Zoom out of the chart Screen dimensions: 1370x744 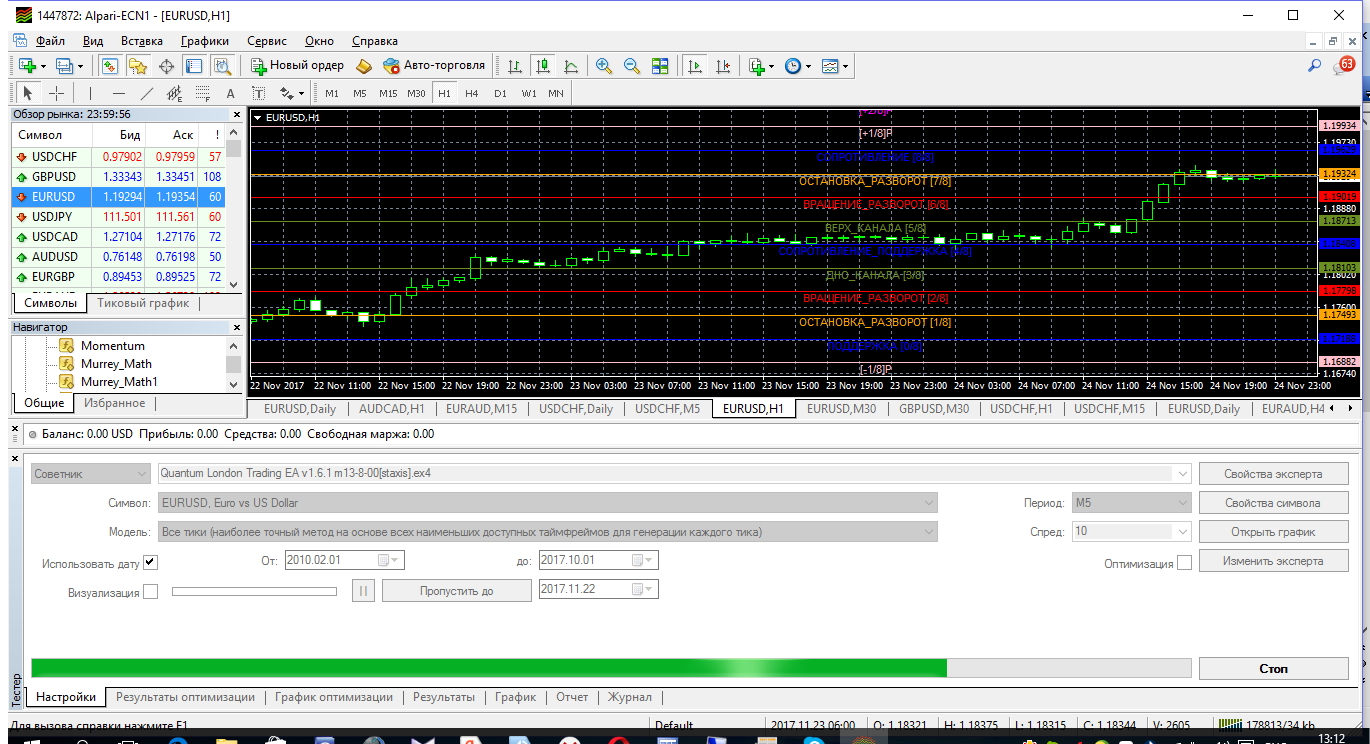click(x=632, y=65)
